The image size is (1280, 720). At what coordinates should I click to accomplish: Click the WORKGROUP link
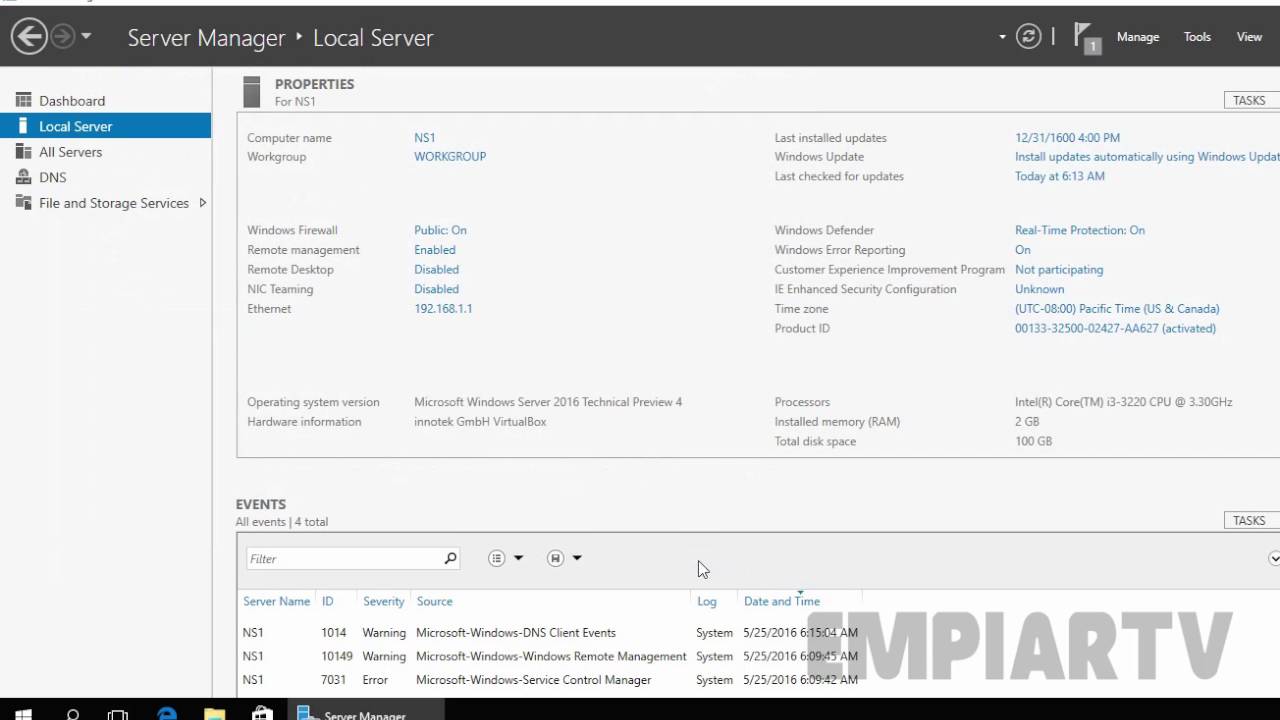(450, 157)
